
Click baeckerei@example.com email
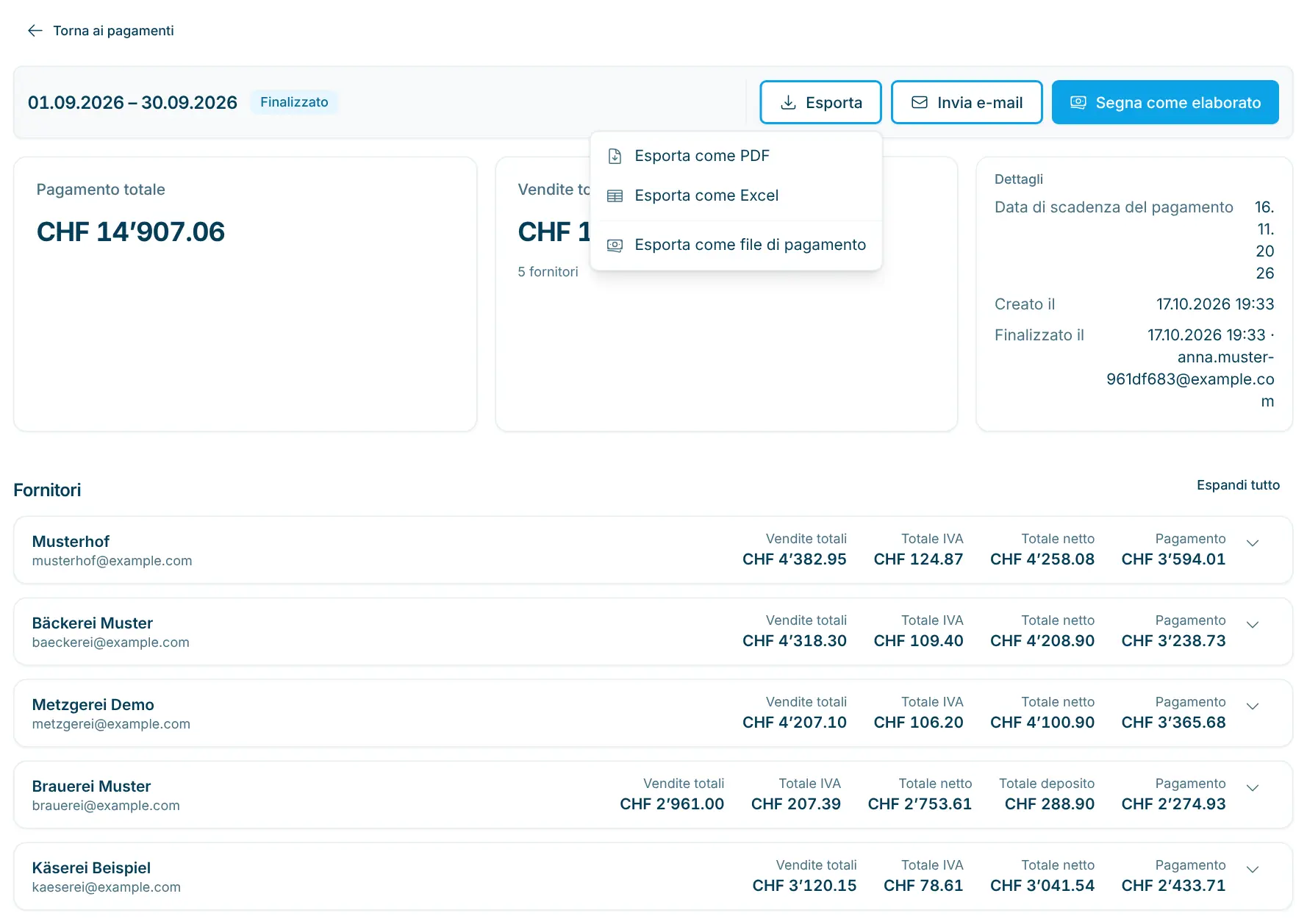[x=111, y=642]
